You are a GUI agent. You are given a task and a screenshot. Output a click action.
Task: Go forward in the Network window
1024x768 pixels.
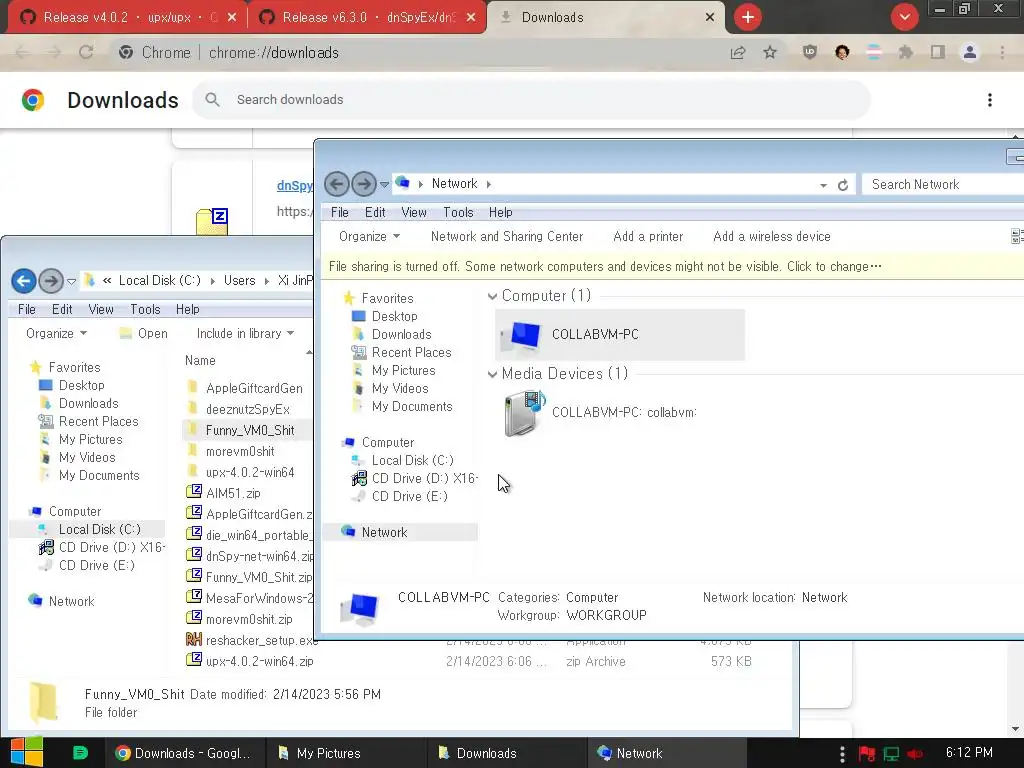point(364,184)
